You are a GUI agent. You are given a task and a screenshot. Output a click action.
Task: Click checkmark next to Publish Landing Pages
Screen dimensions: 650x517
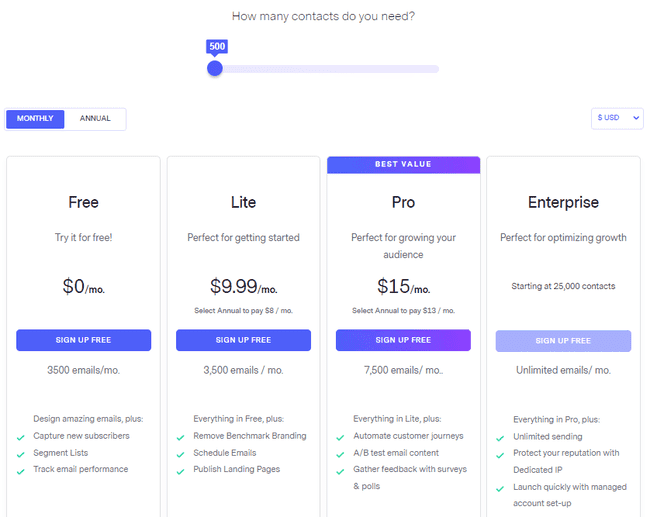click(x=181, y=469)
